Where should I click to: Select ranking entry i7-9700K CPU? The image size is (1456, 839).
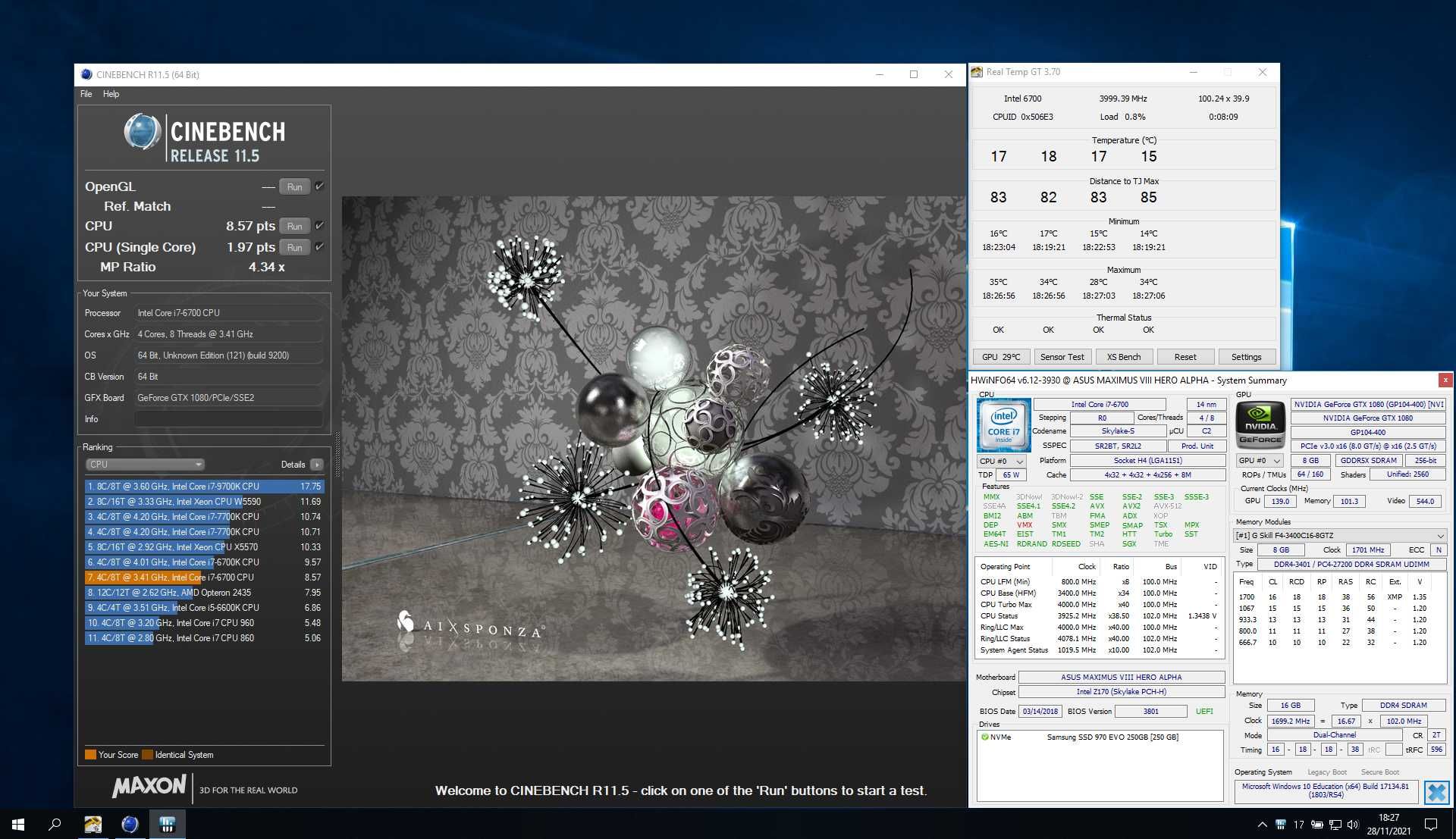click(x=204, y=487)
